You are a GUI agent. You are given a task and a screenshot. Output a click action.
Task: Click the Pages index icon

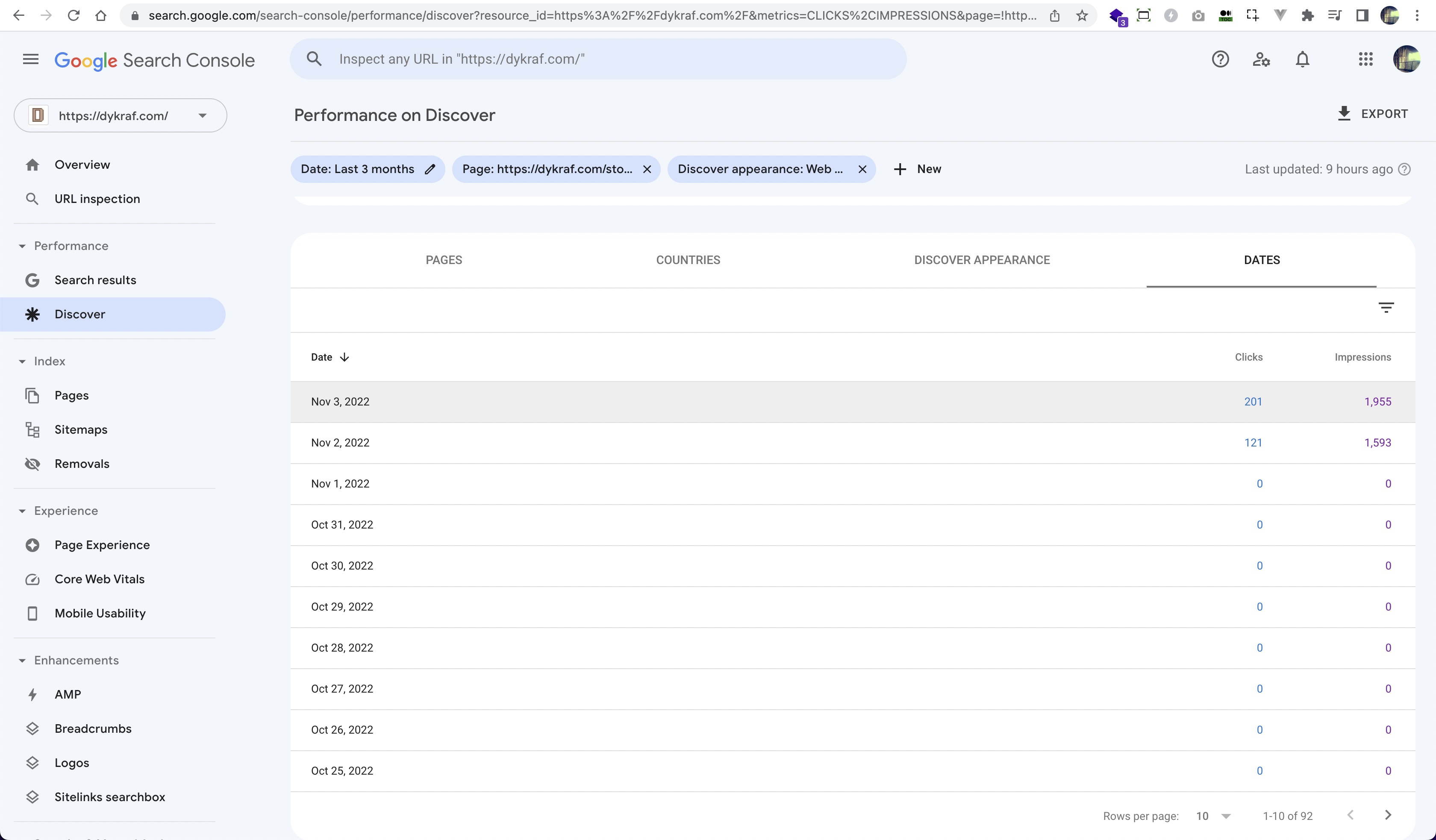click(32, 395)
